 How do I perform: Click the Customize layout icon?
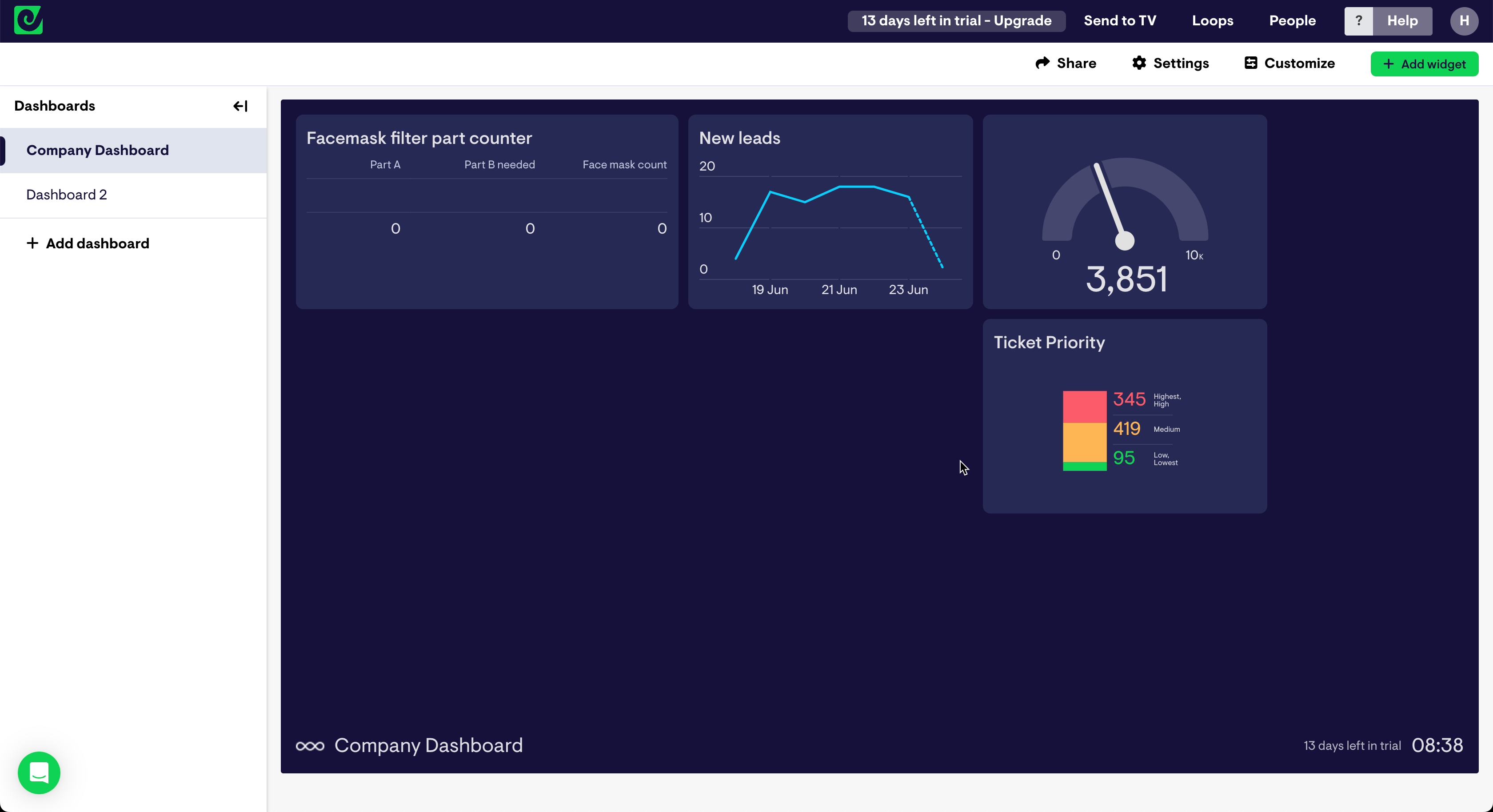point(1251,63)
